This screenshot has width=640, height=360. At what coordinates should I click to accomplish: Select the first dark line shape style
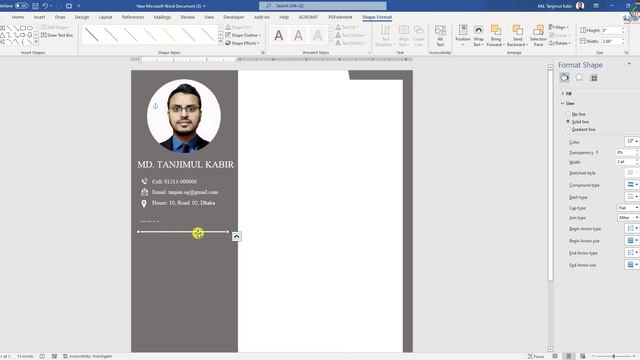coord(92,35)
